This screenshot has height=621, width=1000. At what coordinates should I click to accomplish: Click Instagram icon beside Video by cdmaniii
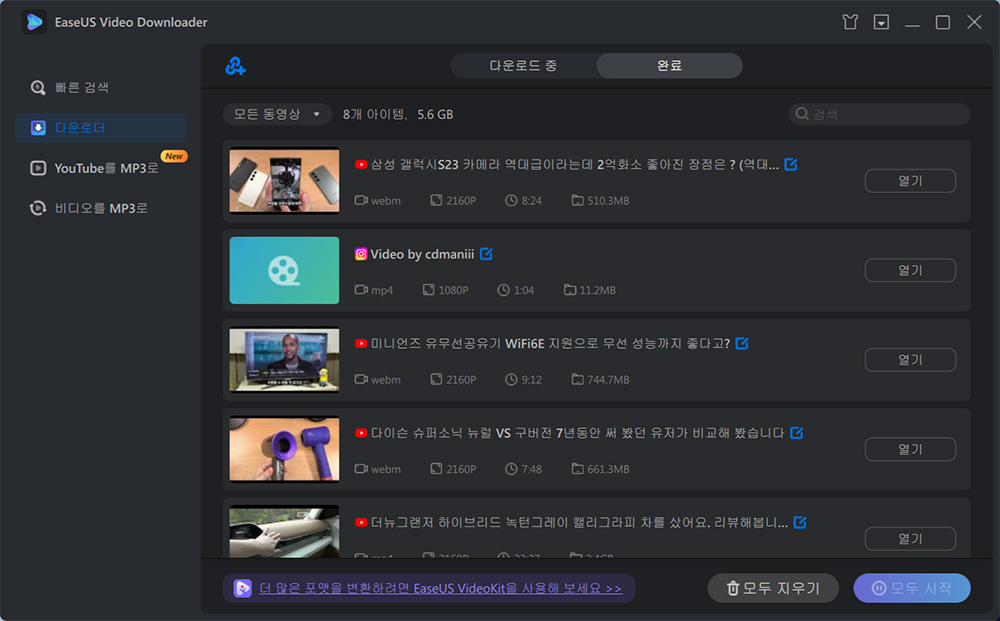[x=361, y=254]
